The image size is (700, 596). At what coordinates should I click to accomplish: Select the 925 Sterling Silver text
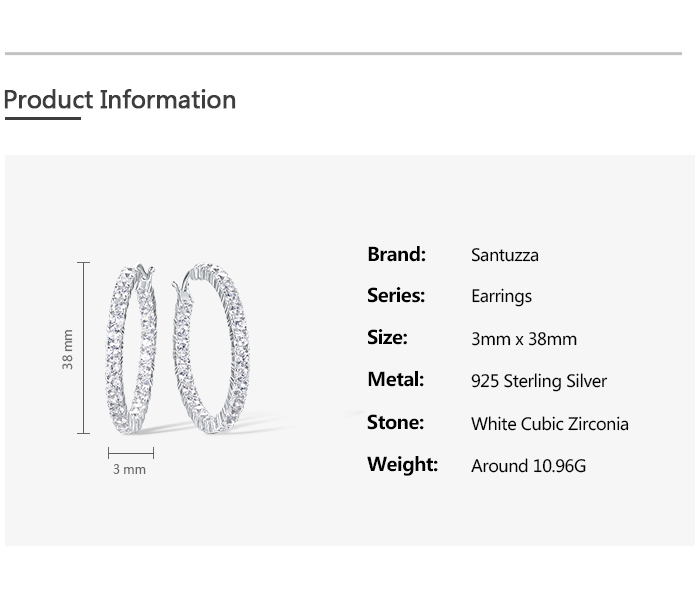click(538, 381)
